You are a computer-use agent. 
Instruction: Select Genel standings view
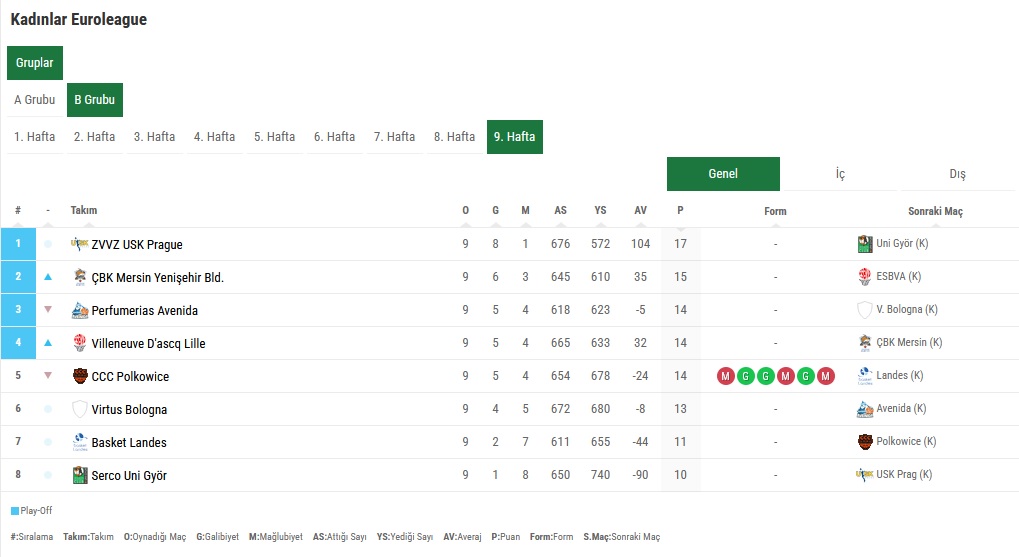point(723,174)
